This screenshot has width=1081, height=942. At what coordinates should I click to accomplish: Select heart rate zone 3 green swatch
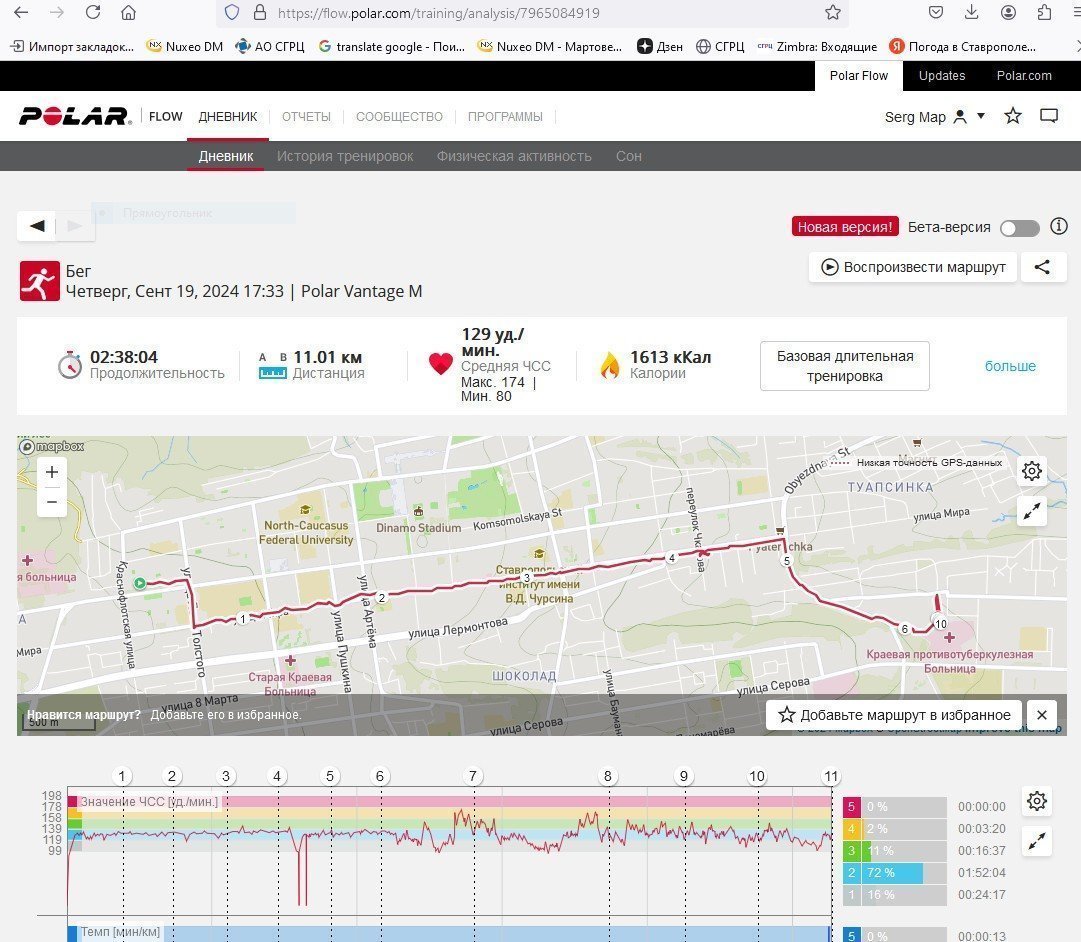click(851, 851)
